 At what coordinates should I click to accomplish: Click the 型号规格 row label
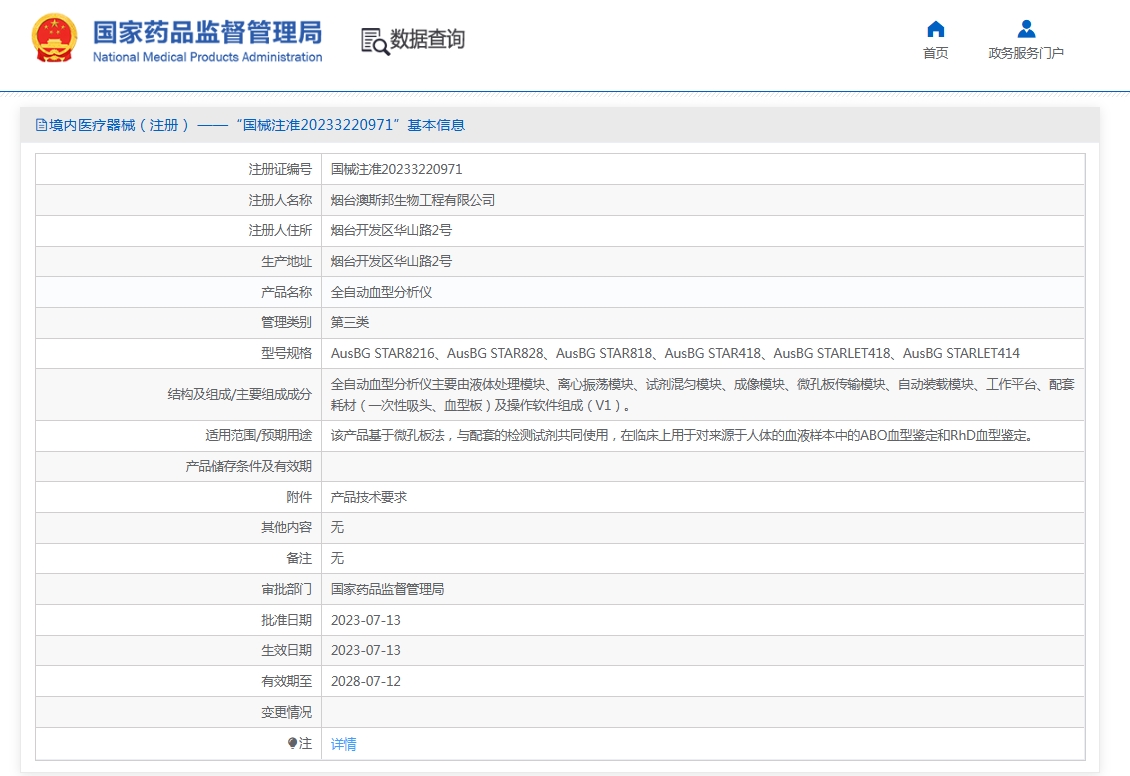point(286,354)
